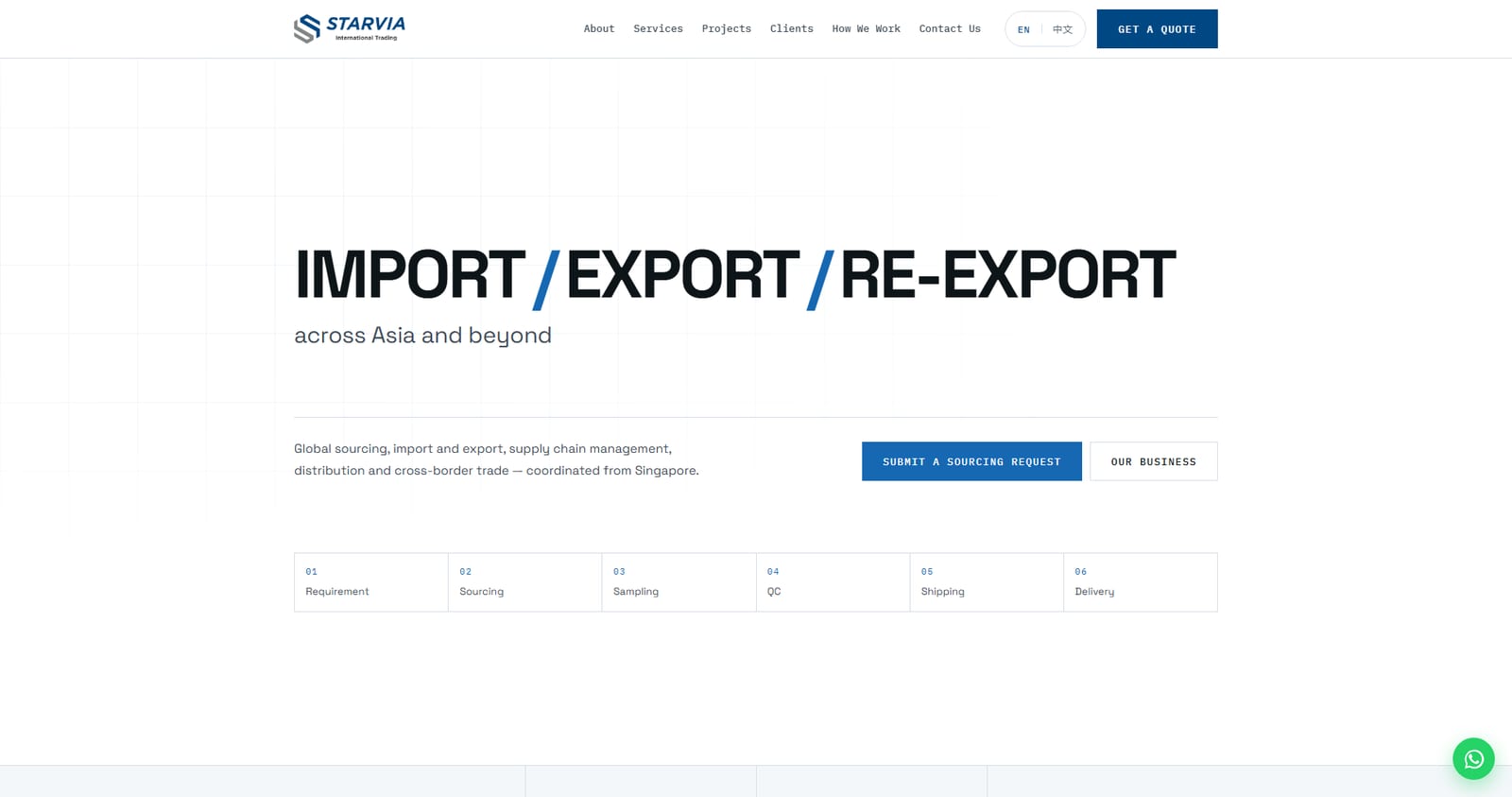
Task: Open the How We Work page
Action: coord(866,28)
